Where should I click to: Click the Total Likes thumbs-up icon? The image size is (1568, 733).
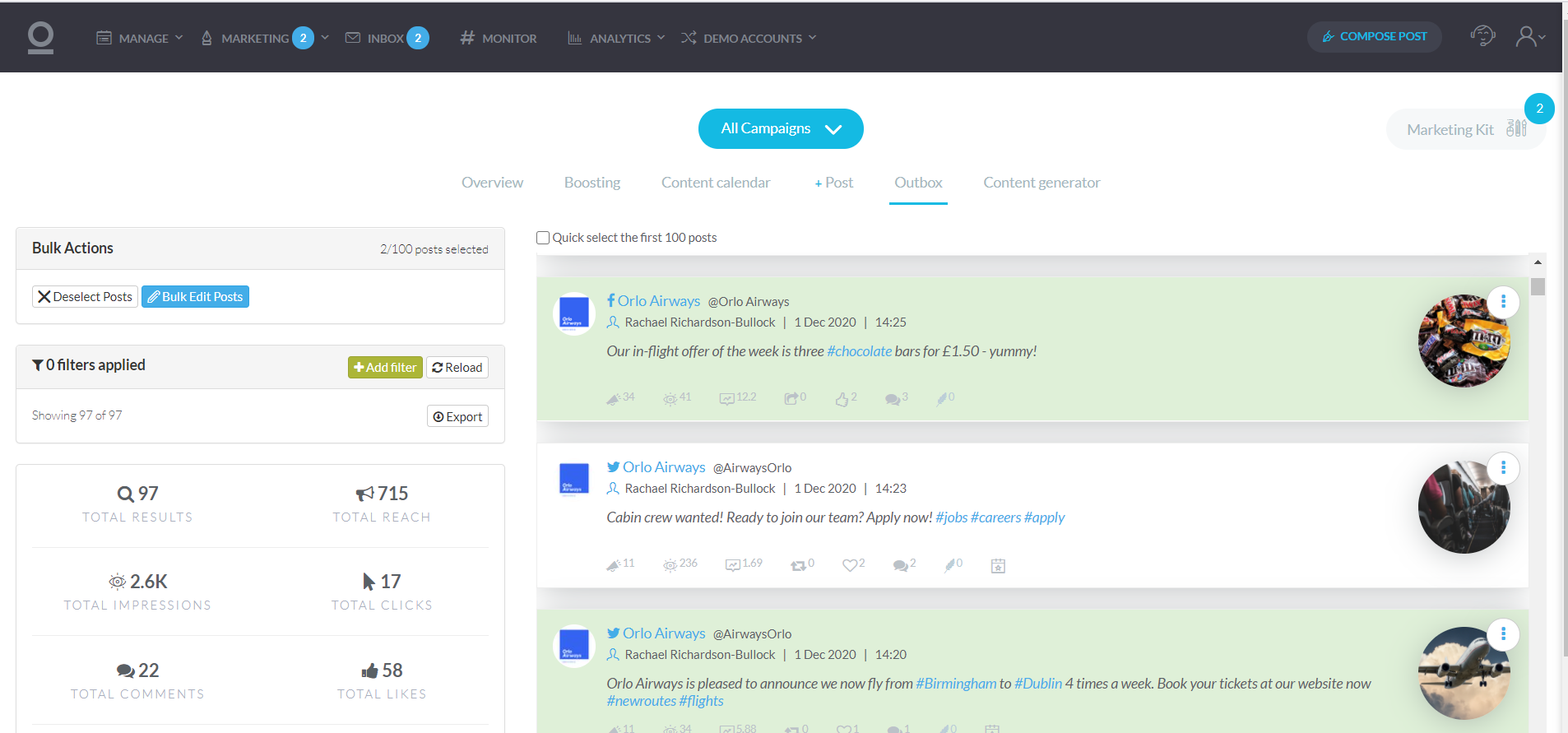point(369,670)
